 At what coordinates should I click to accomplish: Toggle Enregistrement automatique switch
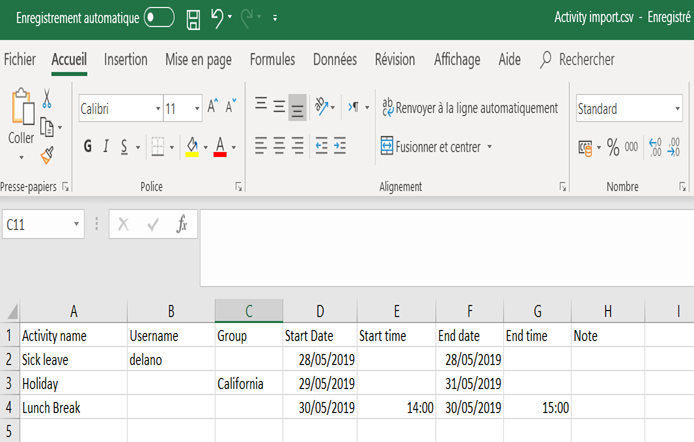(x=159, y=18)
